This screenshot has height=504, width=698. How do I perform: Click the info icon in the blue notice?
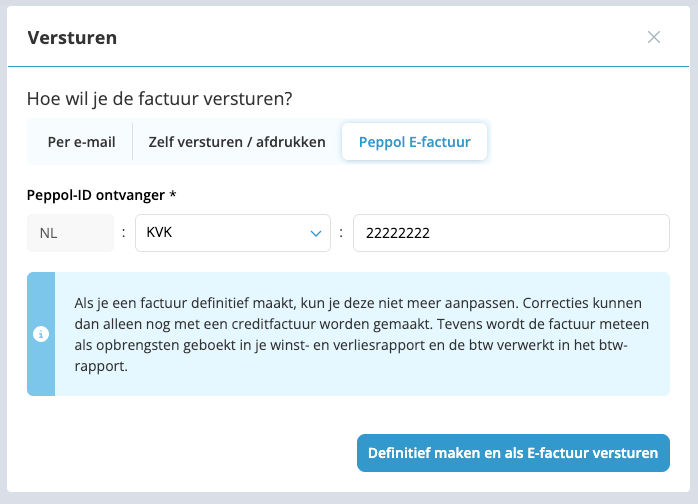coord(41,334)
